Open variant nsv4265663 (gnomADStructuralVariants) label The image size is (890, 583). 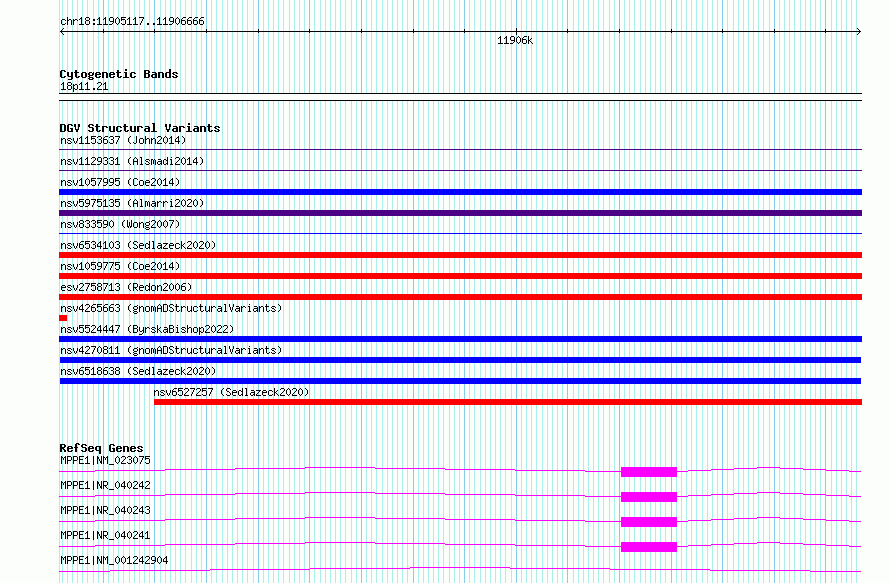(171, 308)
